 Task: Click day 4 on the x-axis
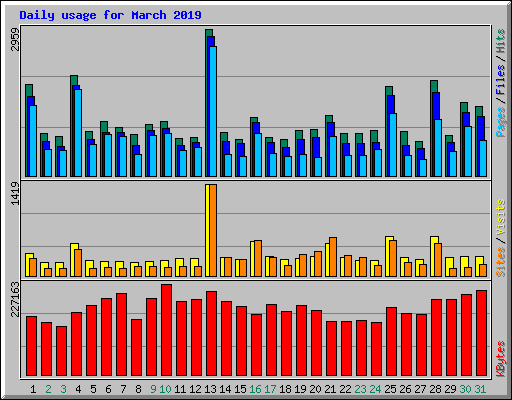coord(78,389)
